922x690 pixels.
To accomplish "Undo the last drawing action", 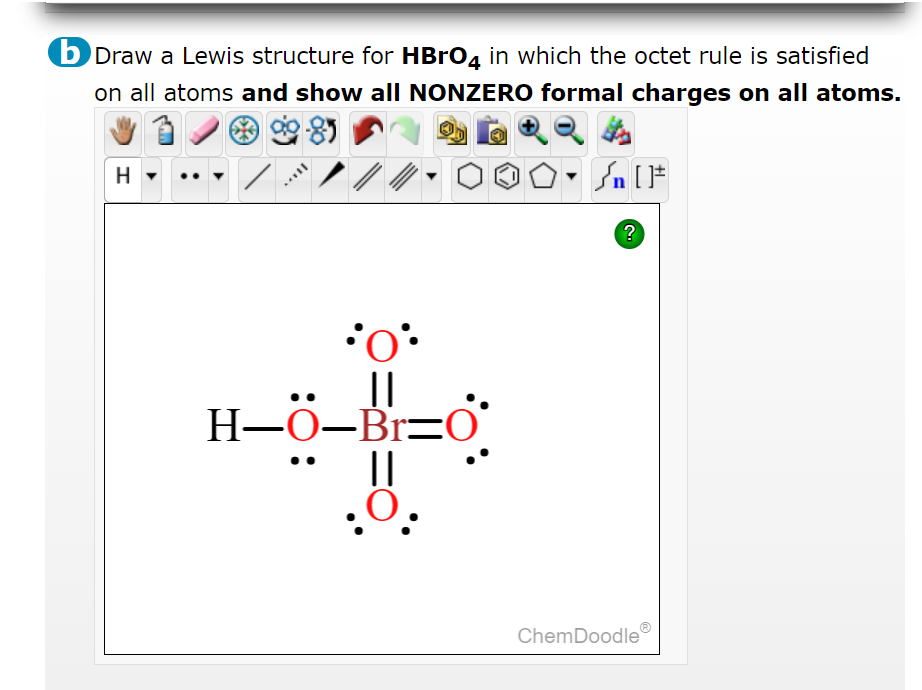I will click(366, 132).
